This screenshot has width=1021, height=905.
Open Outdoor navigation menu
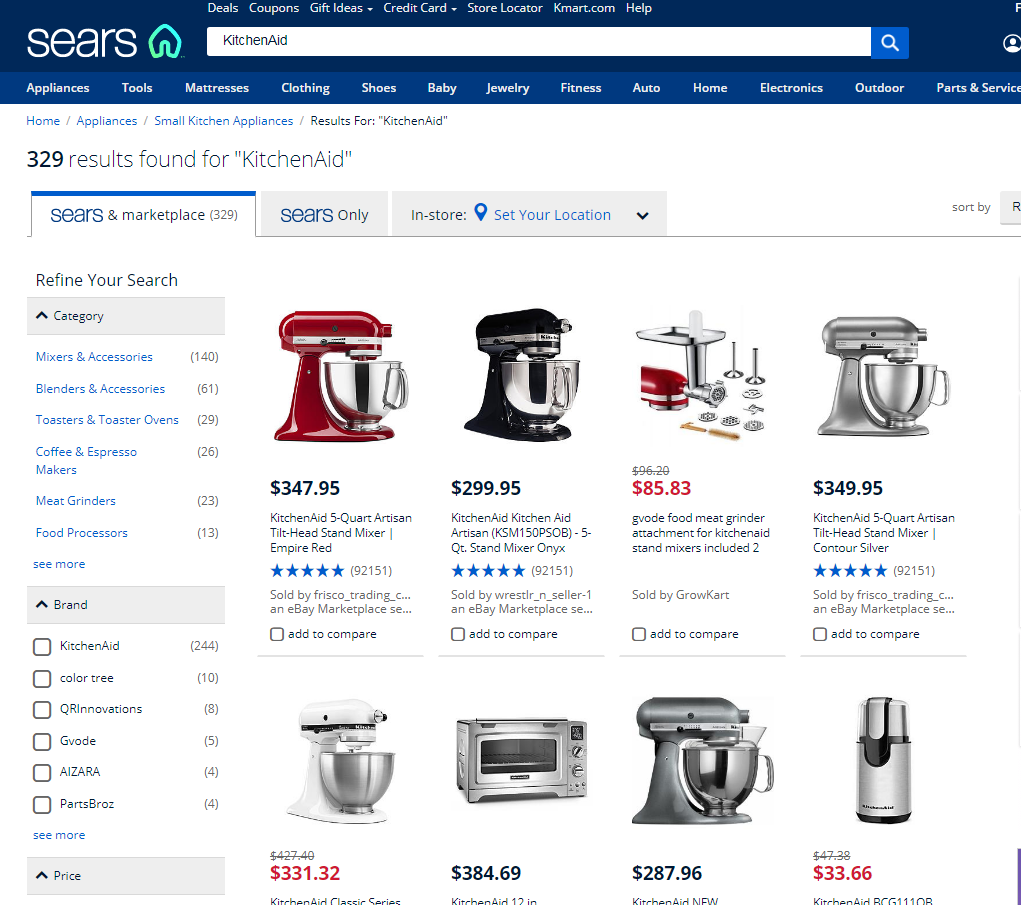point(879,88)
